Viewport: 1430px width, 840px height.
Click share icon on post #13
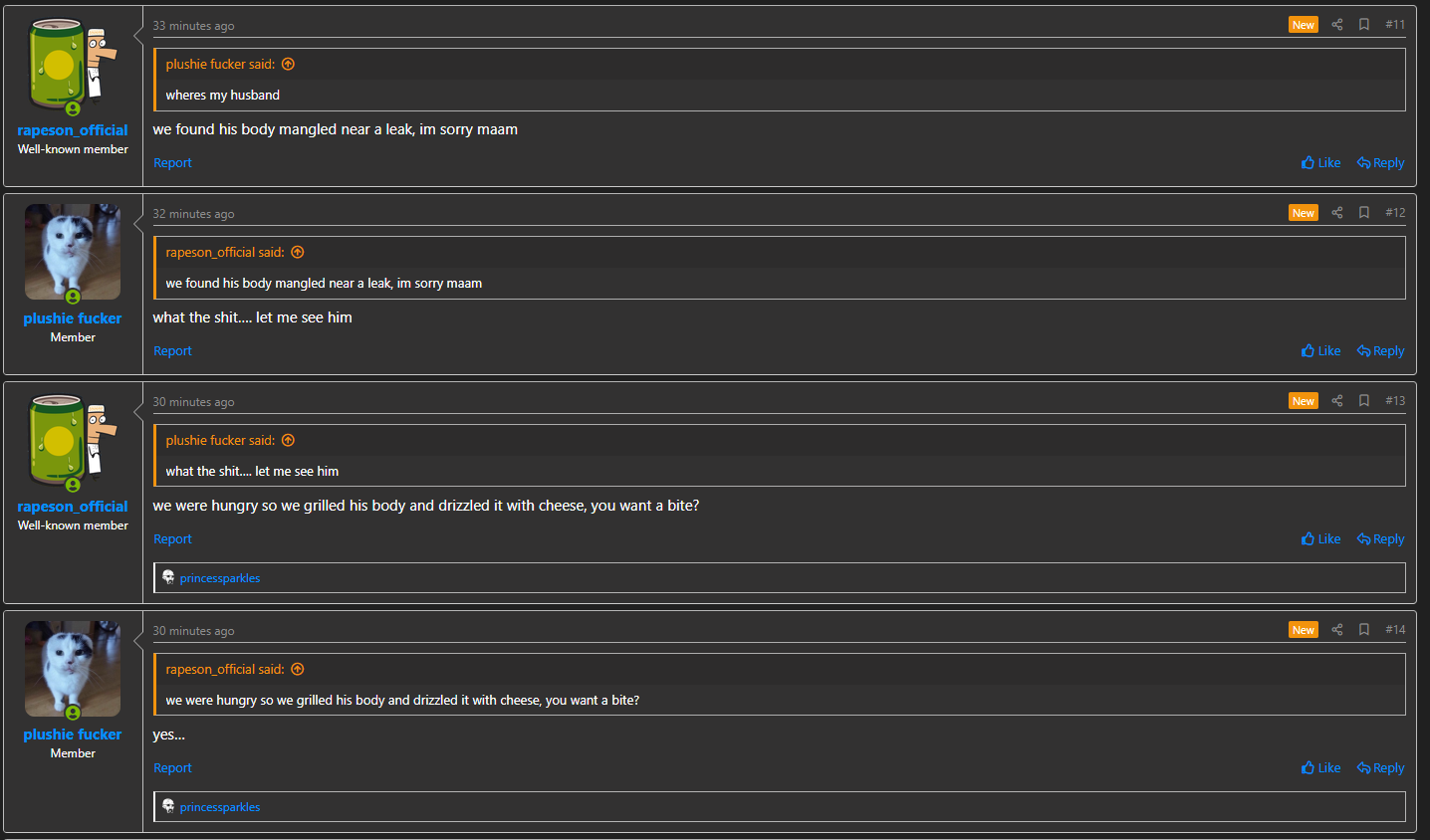tap(1337, 401)
